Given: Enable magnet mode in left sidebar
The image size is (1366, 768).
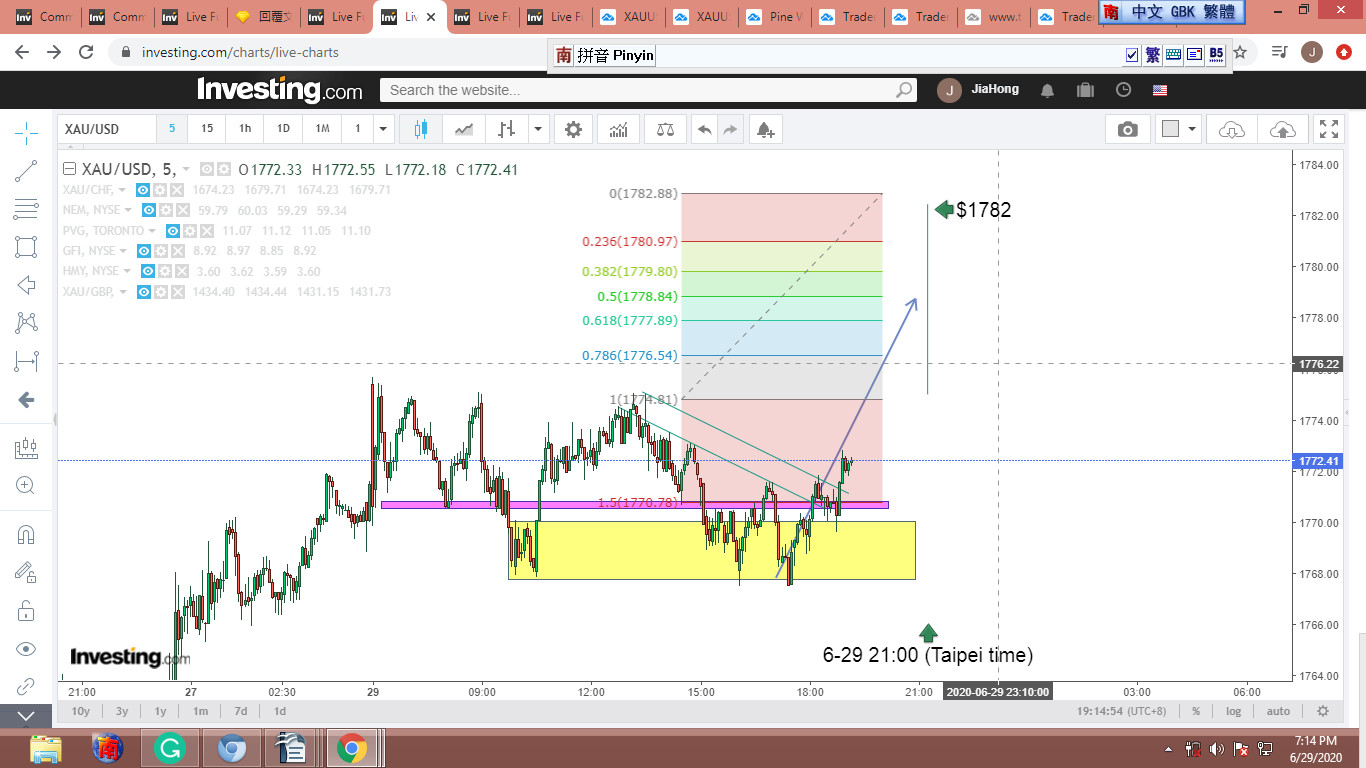Looking at the screenshot, I should (26, 534).
